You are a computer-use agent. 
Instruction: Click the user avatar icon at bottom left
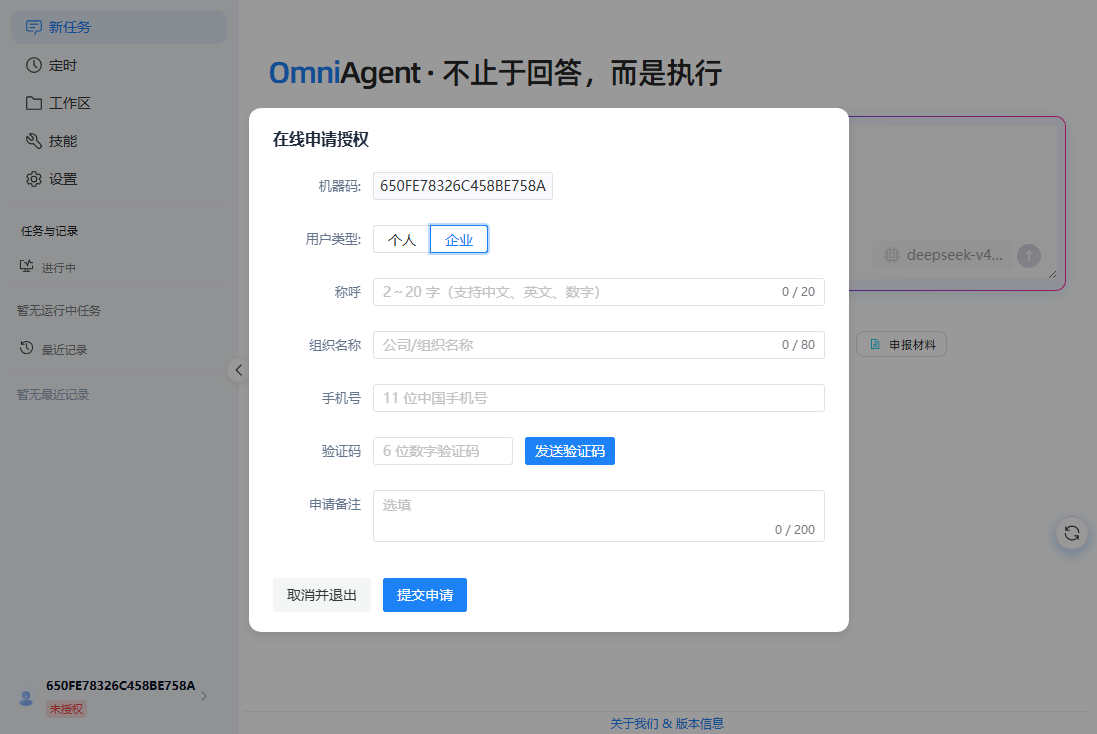click(26, 698)
